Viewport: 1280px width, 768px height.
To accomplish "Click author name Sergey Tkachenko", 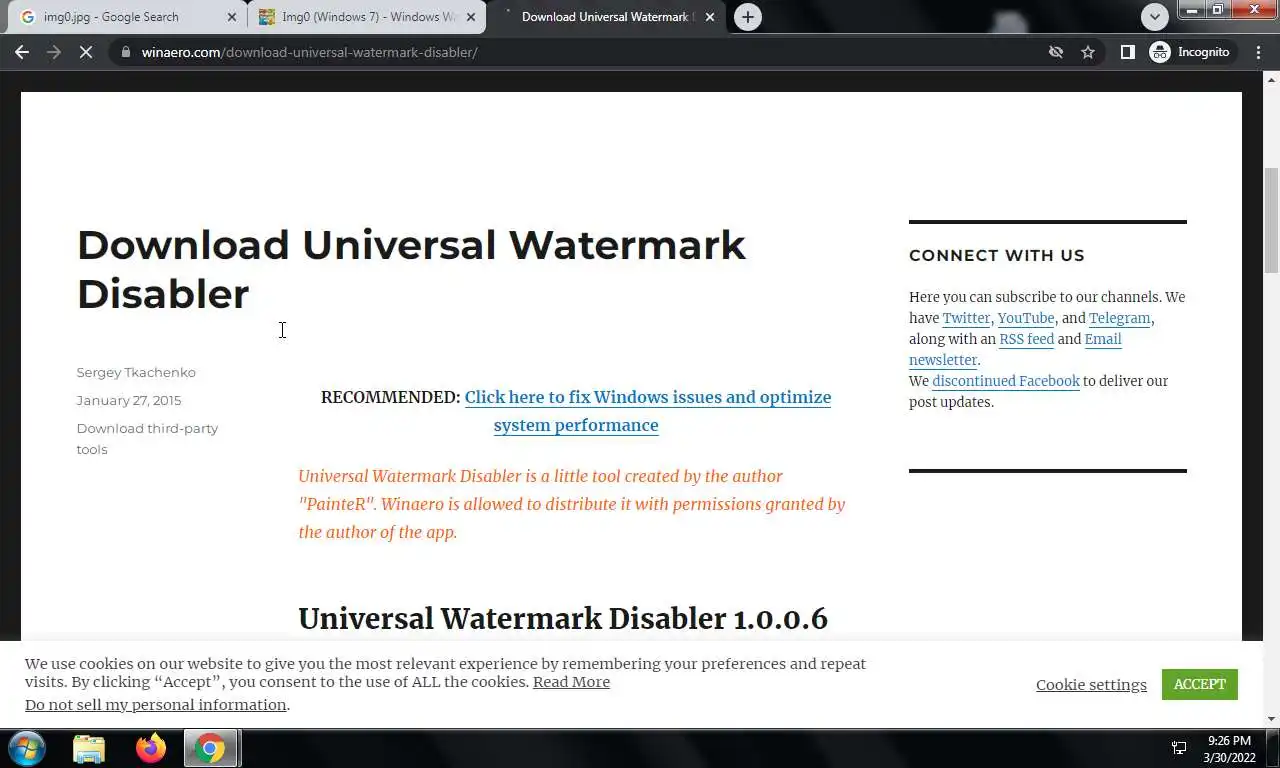I will pos(136,372).
